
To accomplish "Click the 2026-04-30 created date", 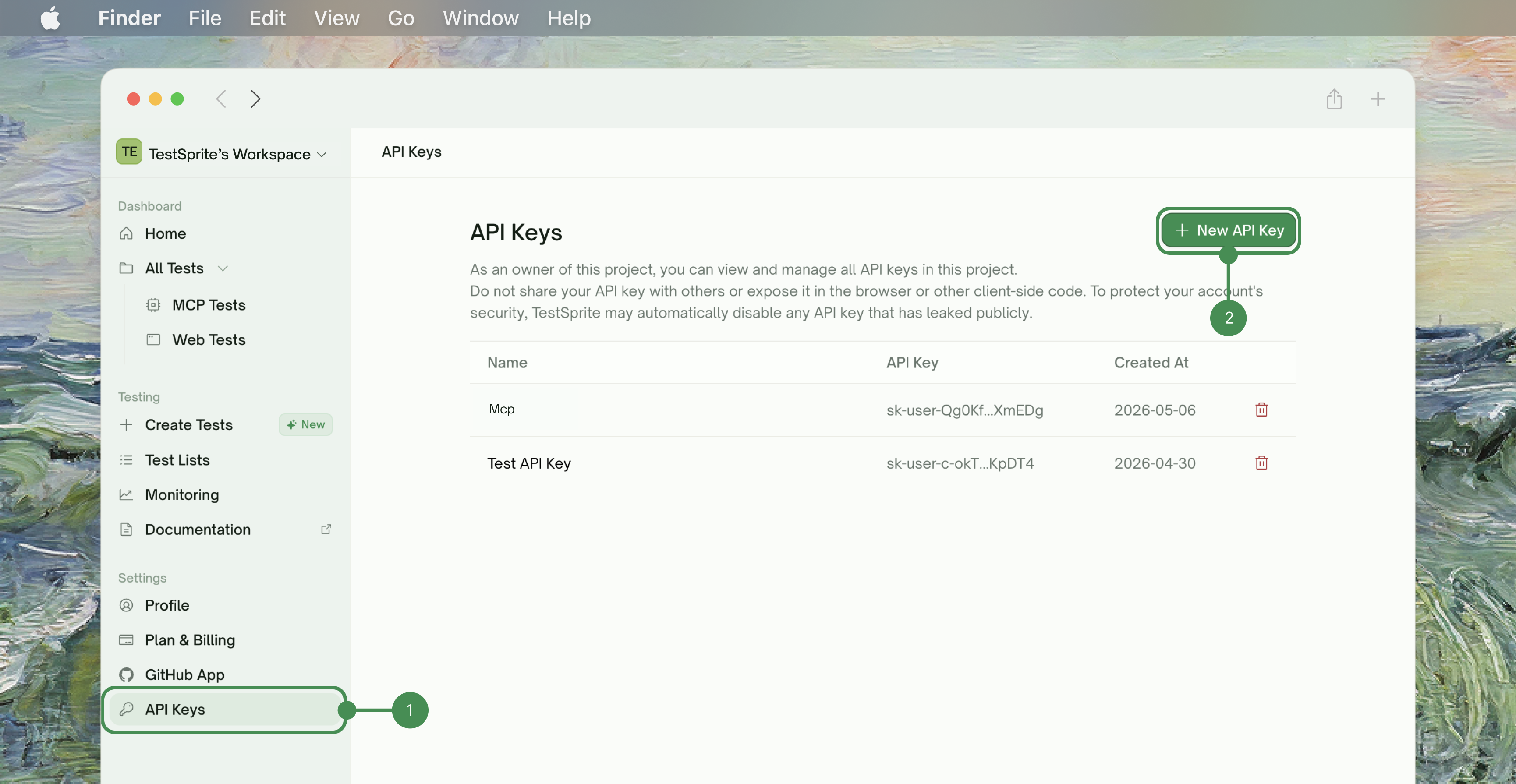I will click(1154, 463).
